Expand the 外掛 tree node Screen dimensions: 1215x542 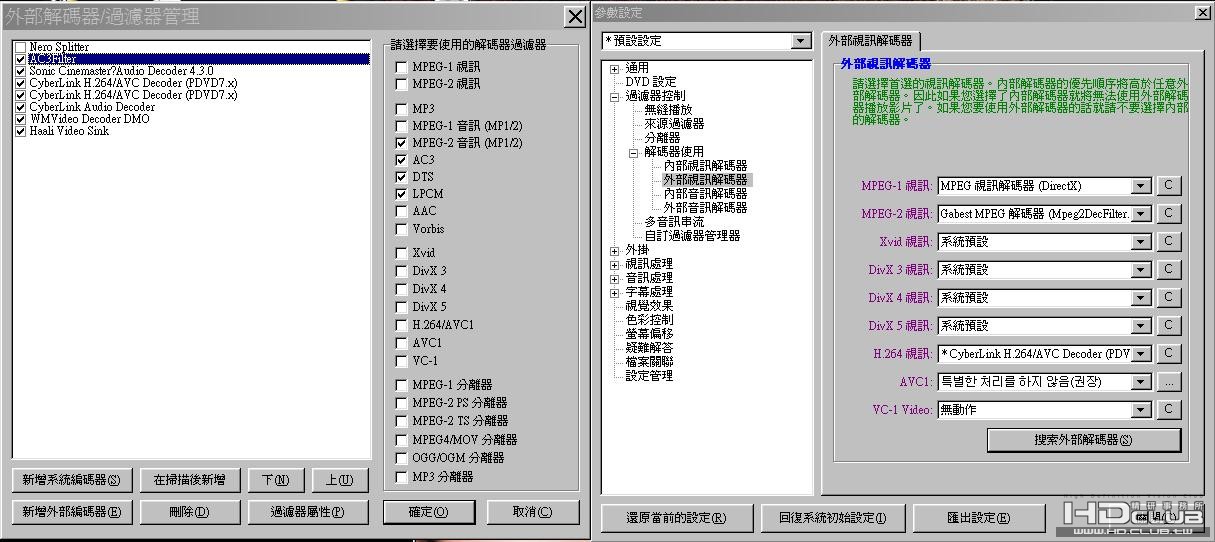click(615, 250)
